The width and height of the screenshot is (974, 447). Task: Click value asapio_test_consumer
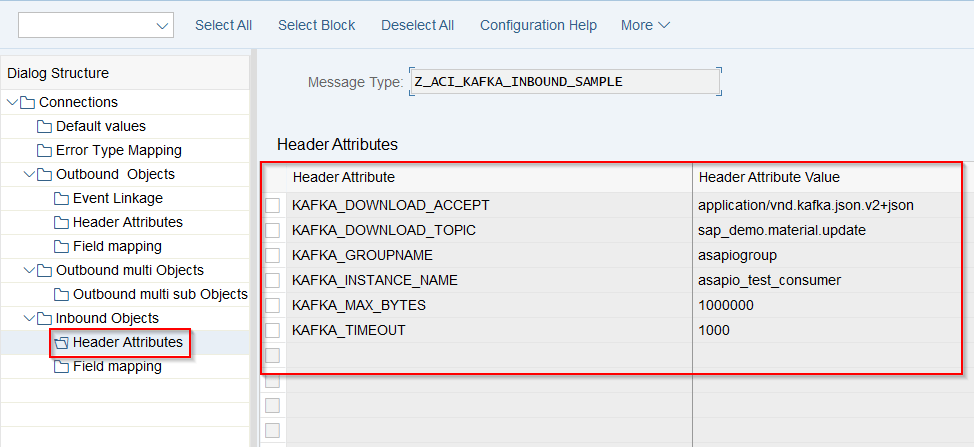tap(769, 281)
